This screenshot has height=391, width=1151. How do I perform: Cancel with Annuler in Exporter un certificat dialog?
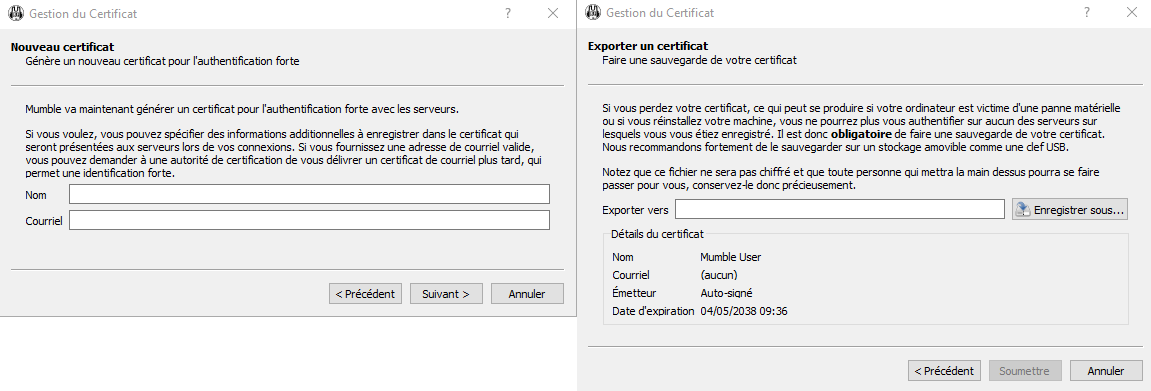(1105, 370)
